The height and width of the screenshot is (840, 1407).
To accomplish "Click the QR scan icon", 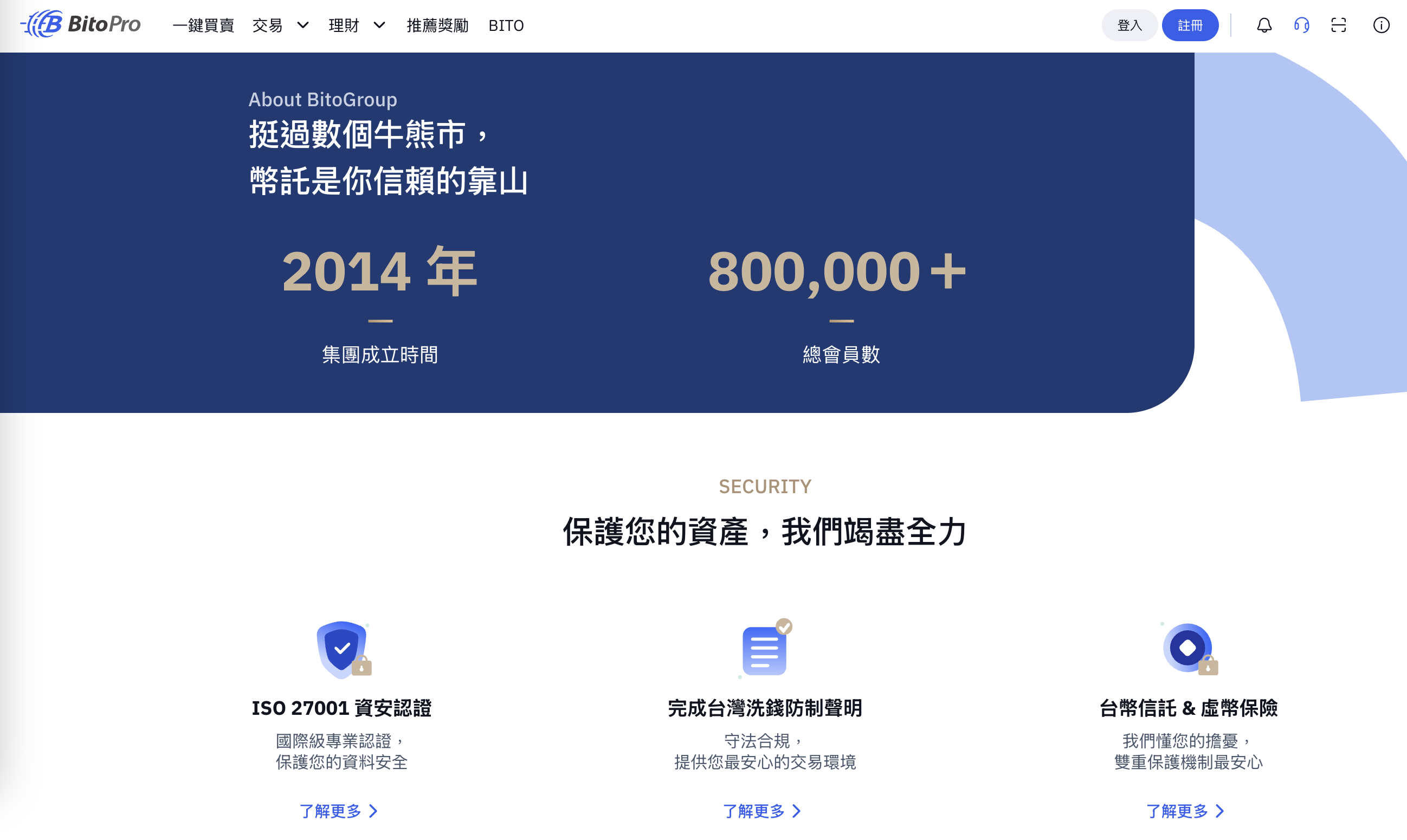I will 1339,25.
